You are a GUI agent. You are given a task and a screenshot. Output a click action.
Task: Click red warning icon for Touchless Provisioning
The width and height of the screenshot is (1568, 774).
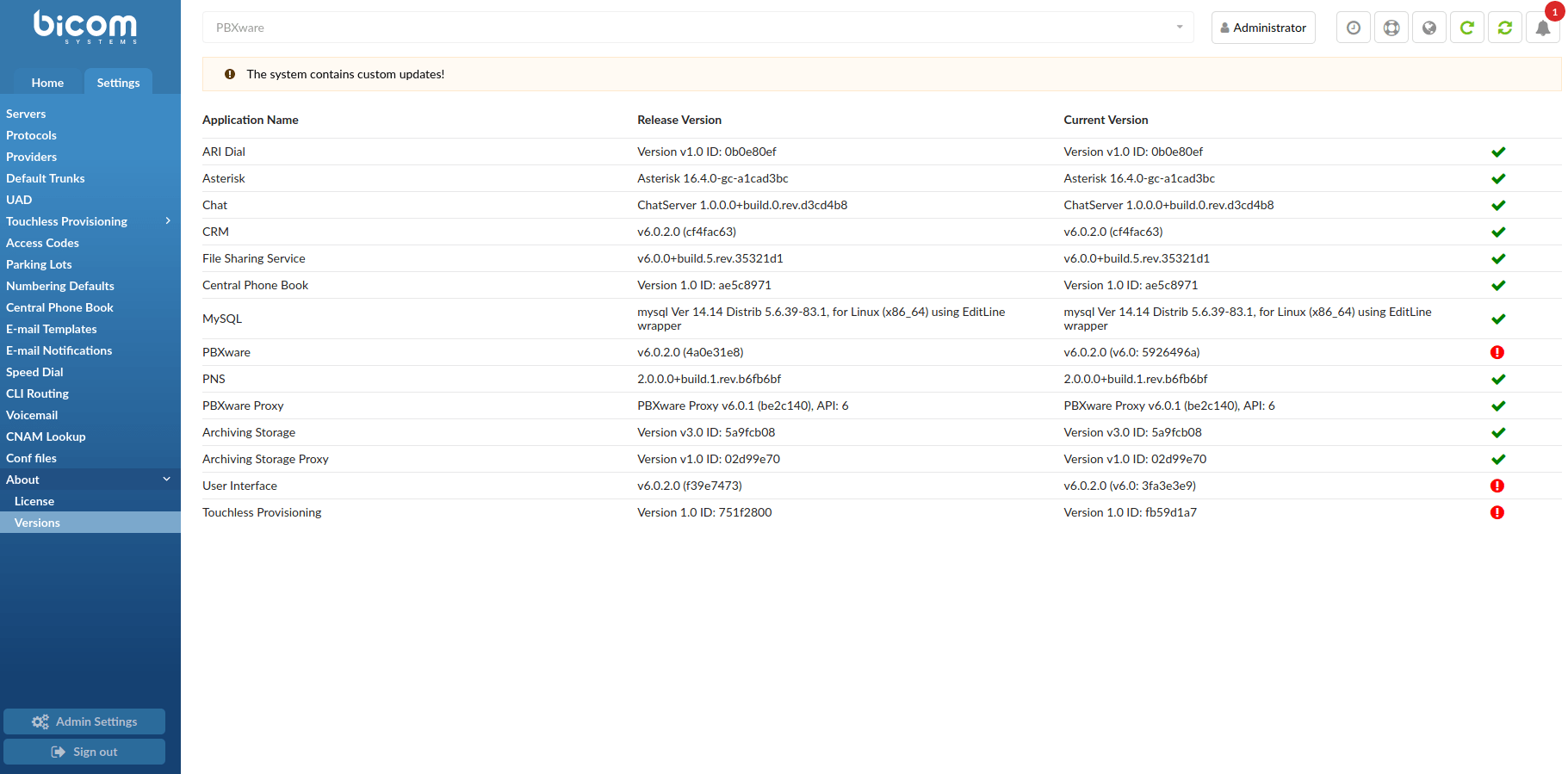1497,512
